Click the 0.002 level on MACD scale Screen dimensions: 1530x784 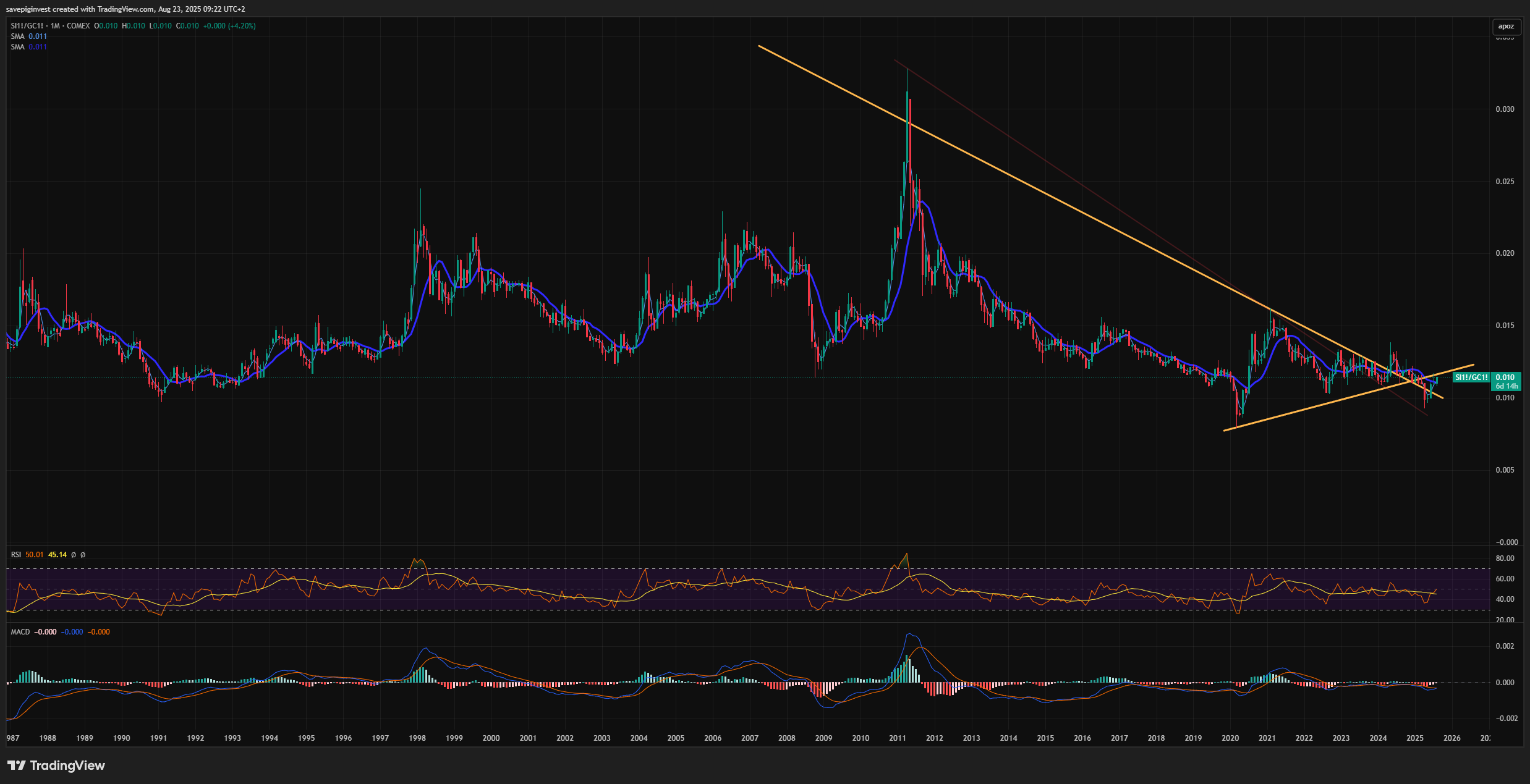[x=1505, y=646]
